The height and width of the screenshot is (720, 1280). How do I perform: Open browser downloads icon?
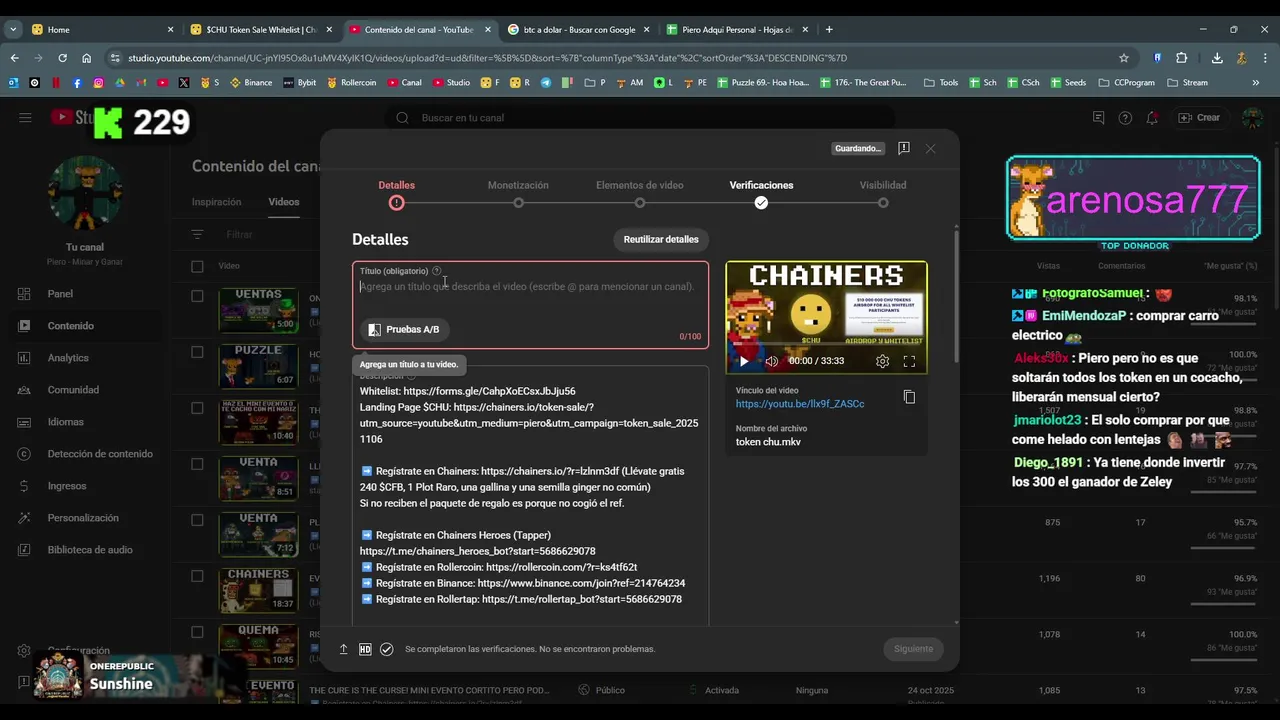[x=1217, y=58]
